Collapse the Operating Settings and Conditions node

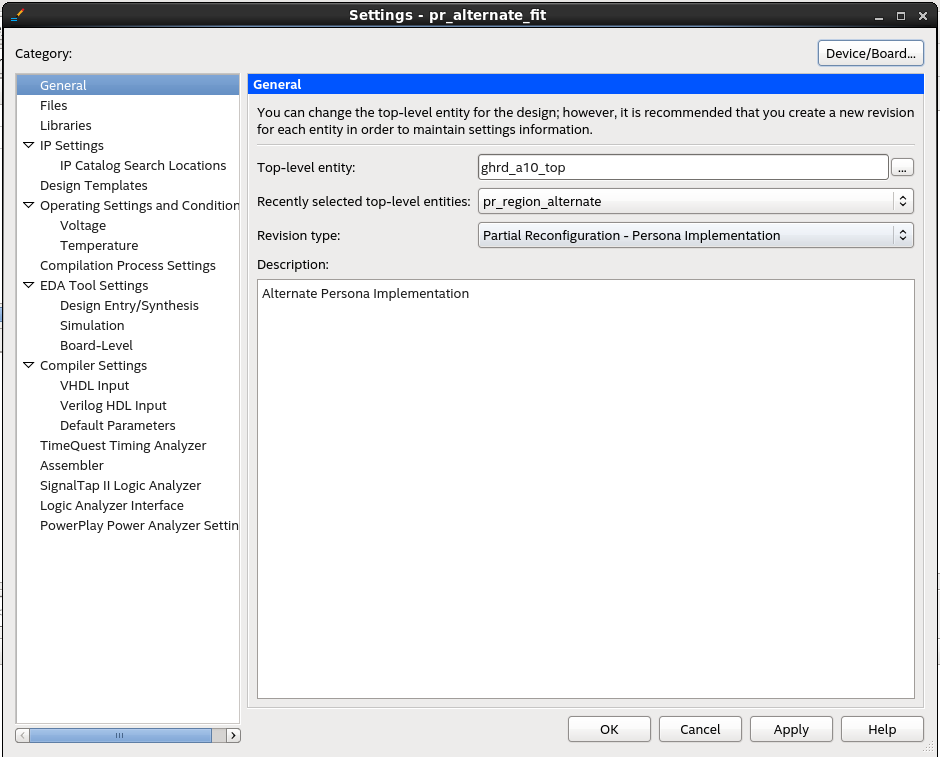point(29,206)
